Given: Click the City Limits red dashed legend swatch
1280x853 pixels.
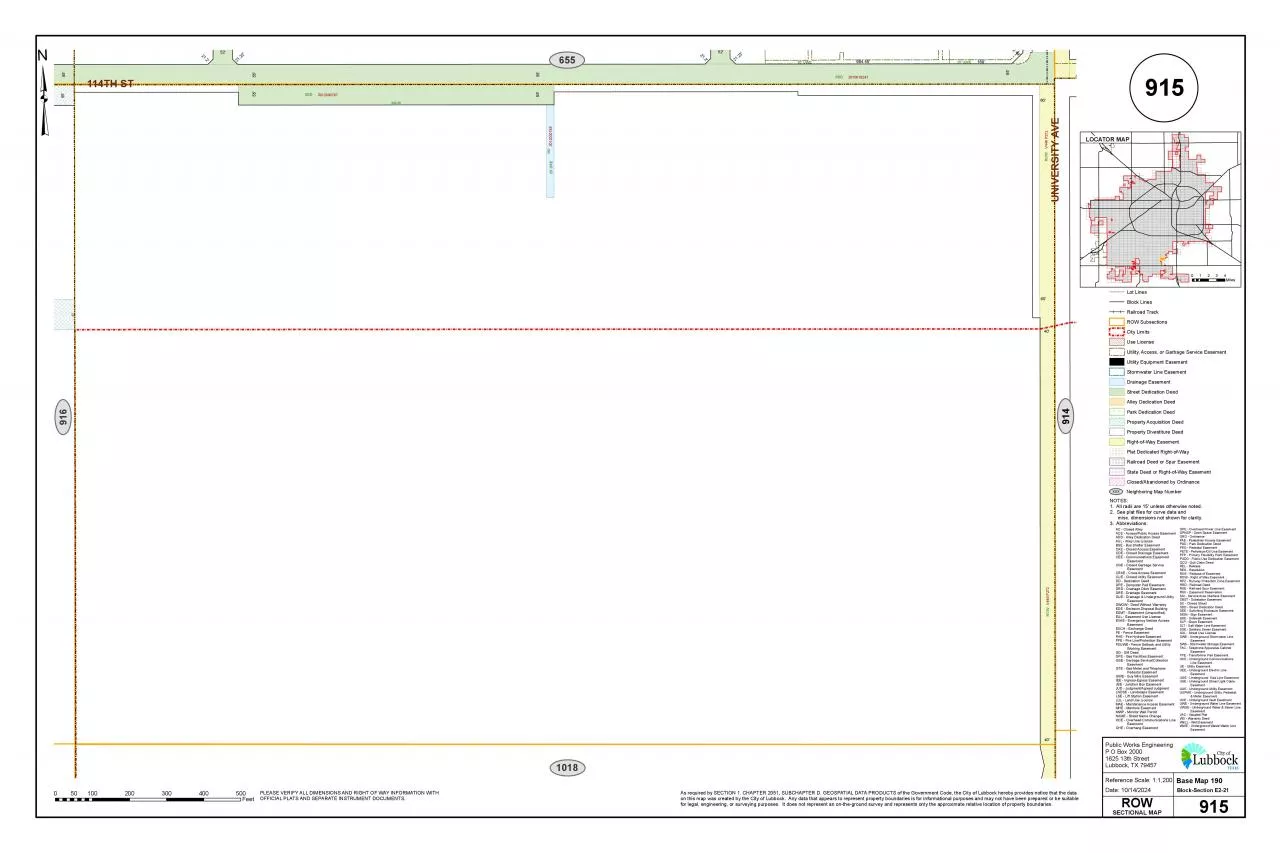Looking at the screenshot, I should (x=1116, y=332).
